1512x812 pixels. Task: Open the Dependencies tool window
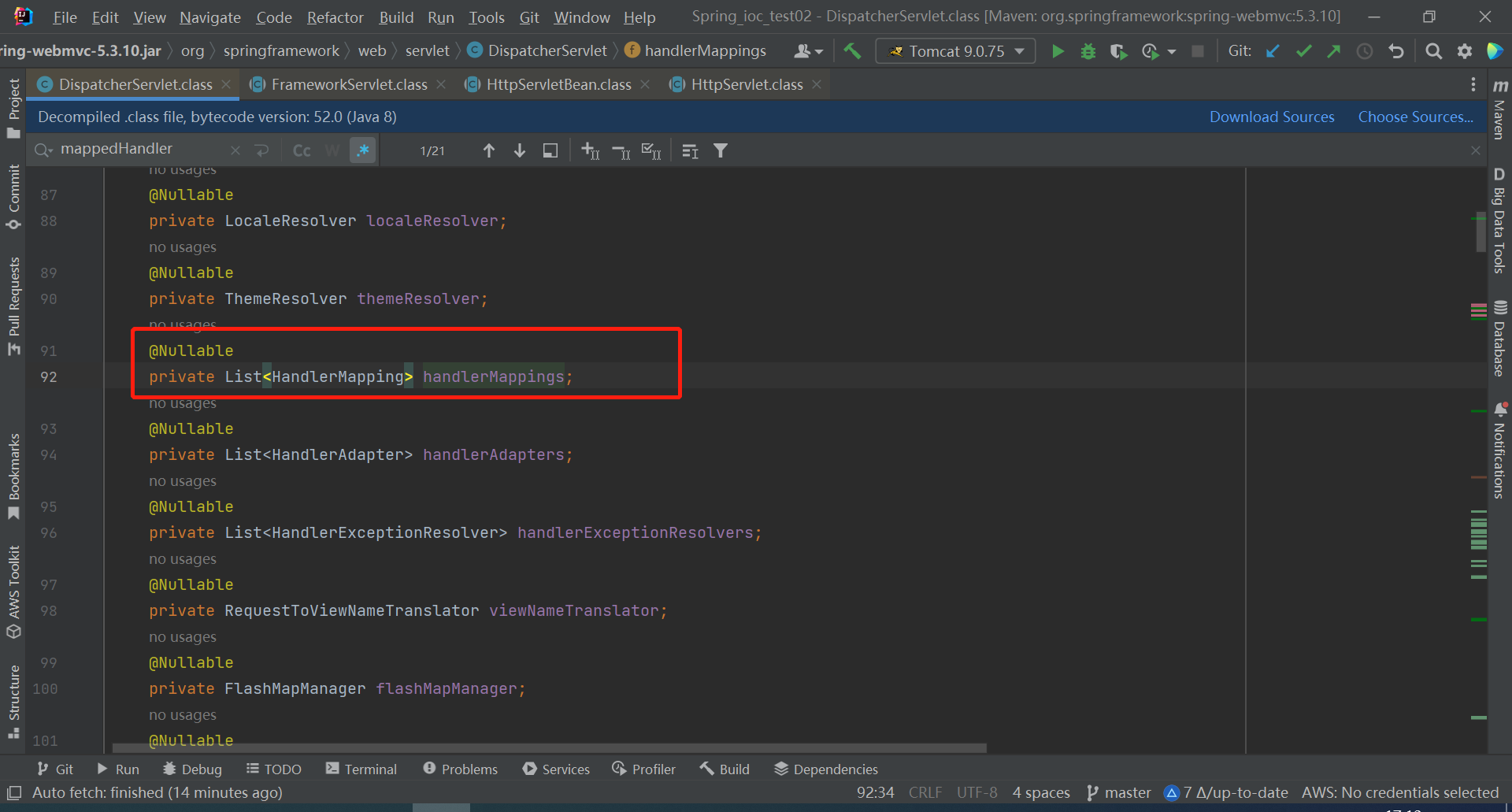826,769
